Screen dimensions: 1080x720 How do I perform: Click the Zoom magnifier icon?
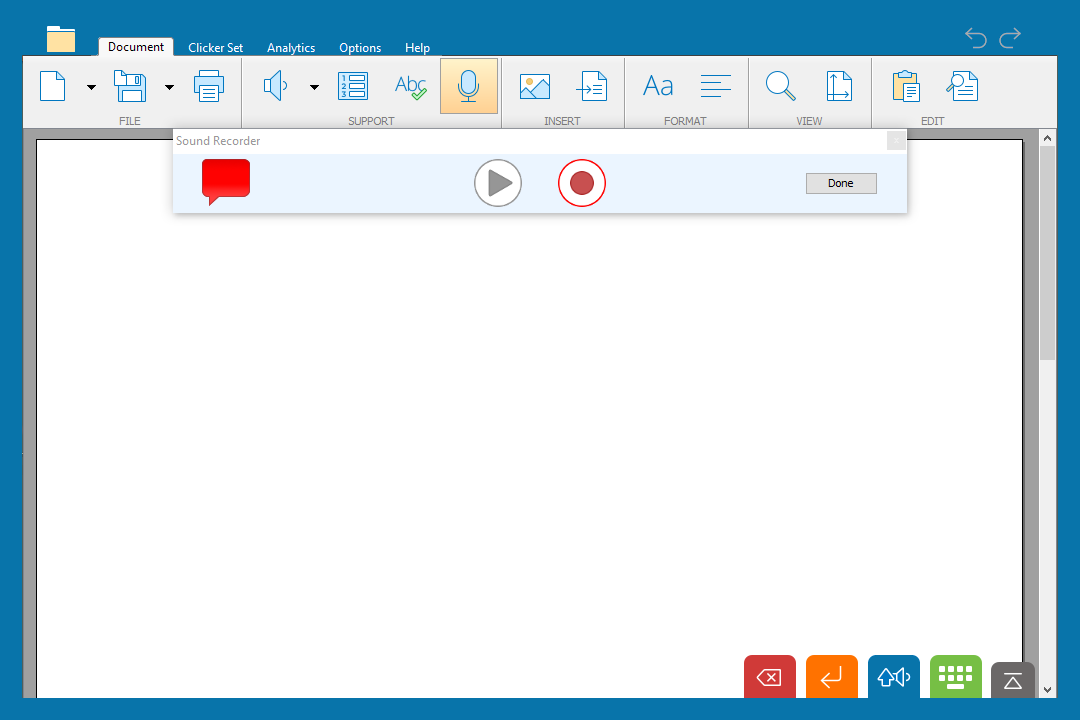(780, 87)
